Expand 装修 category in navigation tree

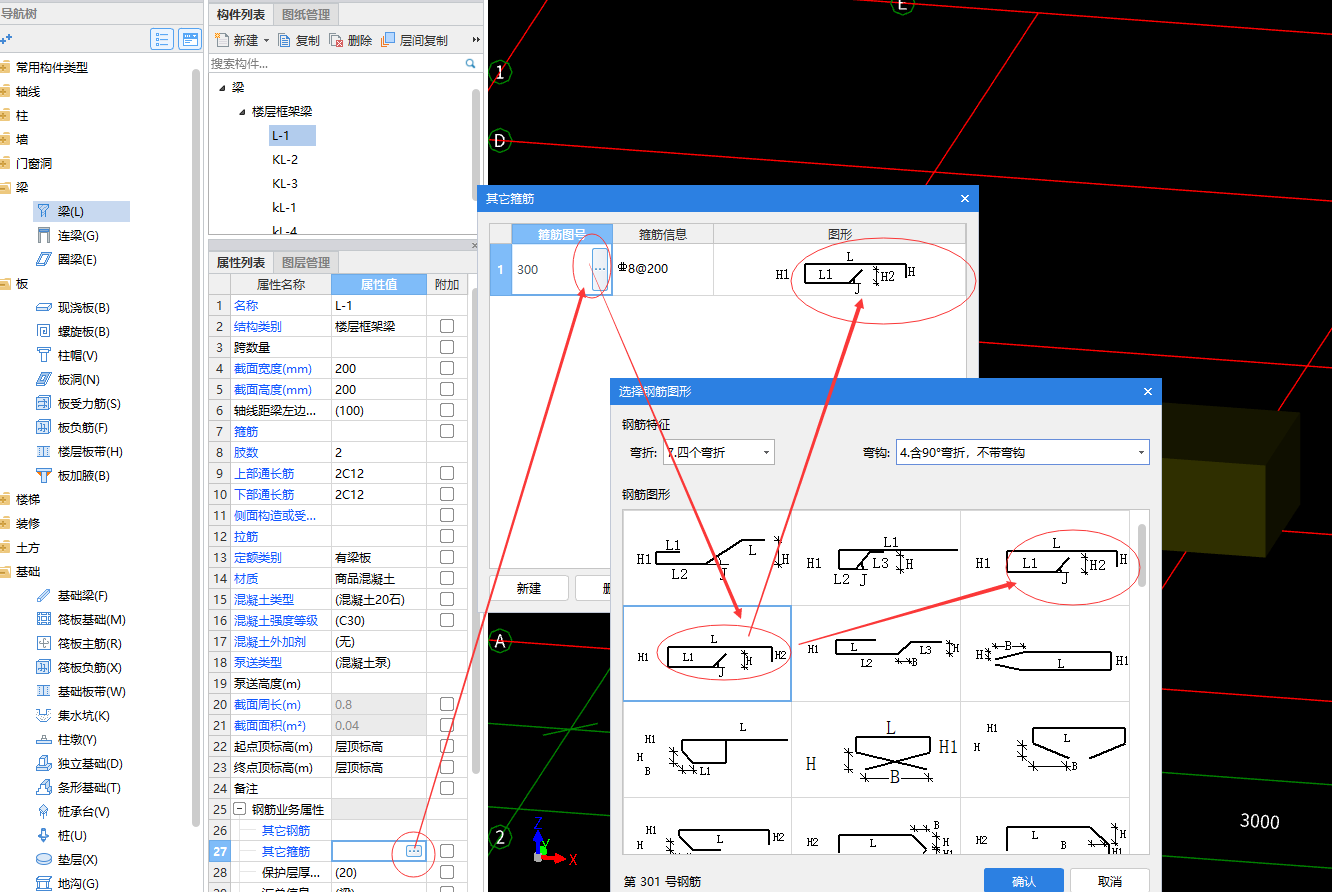5,523
